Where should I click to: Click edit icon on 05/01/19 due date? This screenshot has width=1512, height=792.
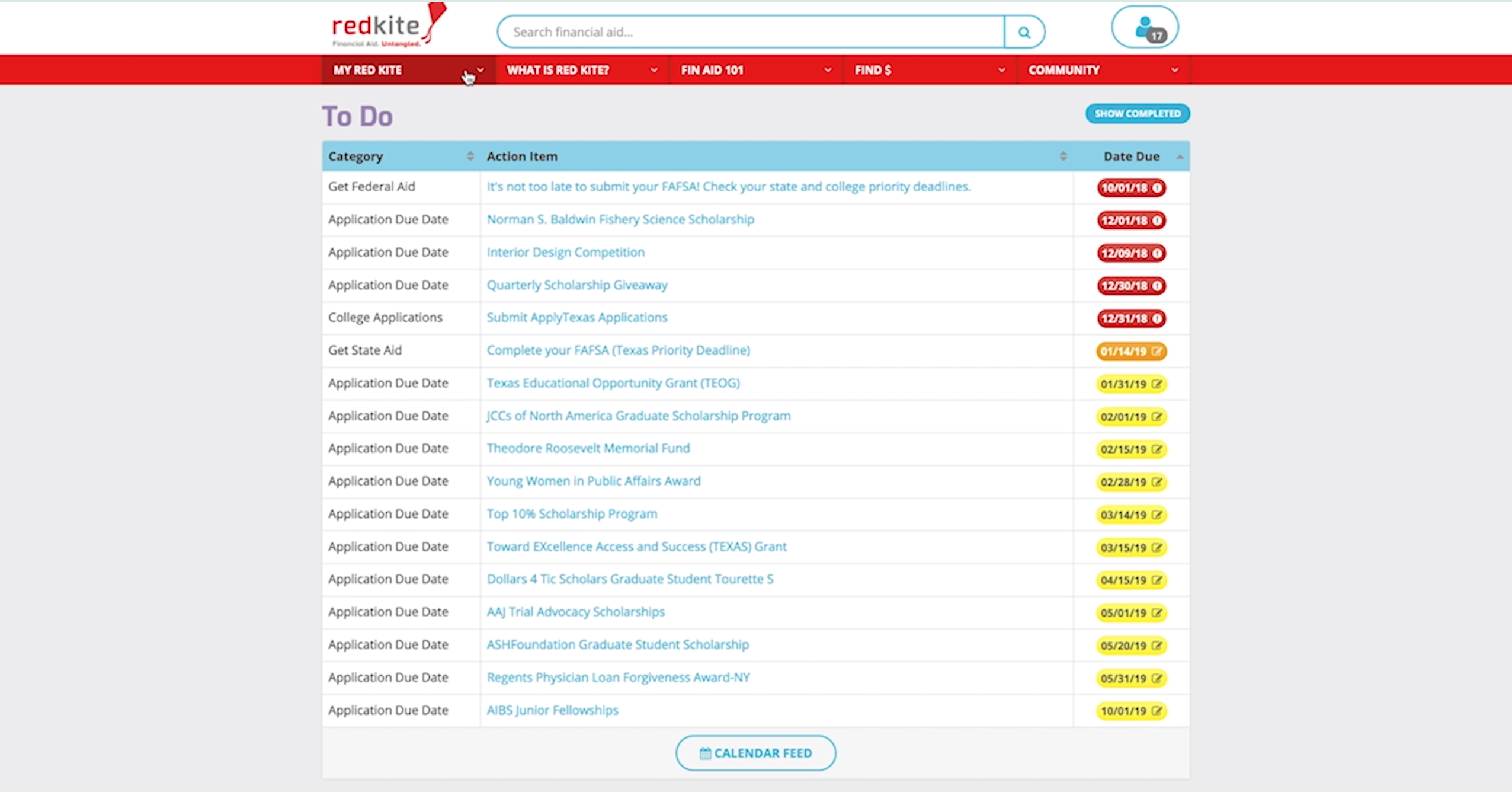tap(1157, 613)
